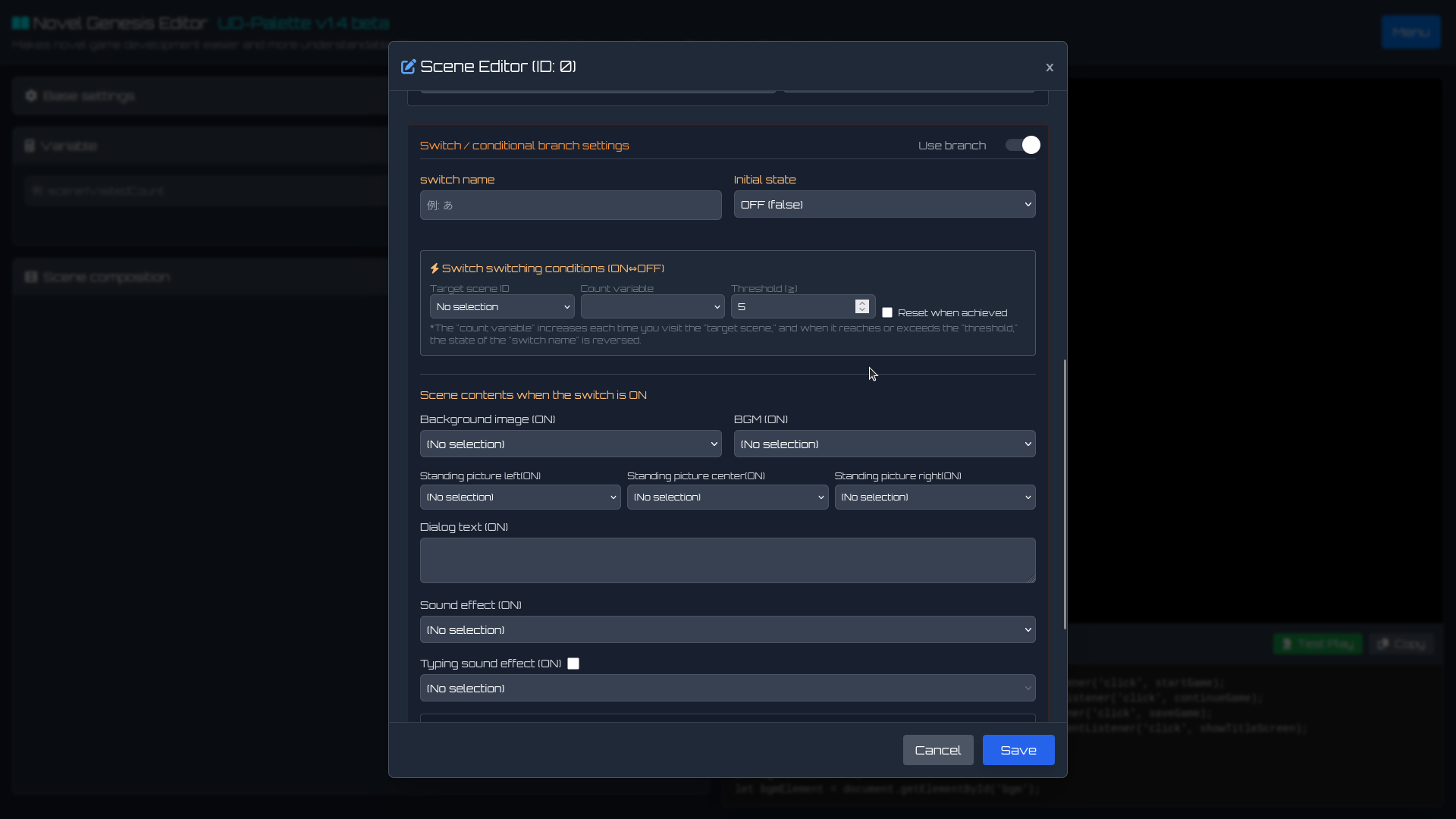Click the switch name input field
1456x819 pixels.
(x=570, y=206)
